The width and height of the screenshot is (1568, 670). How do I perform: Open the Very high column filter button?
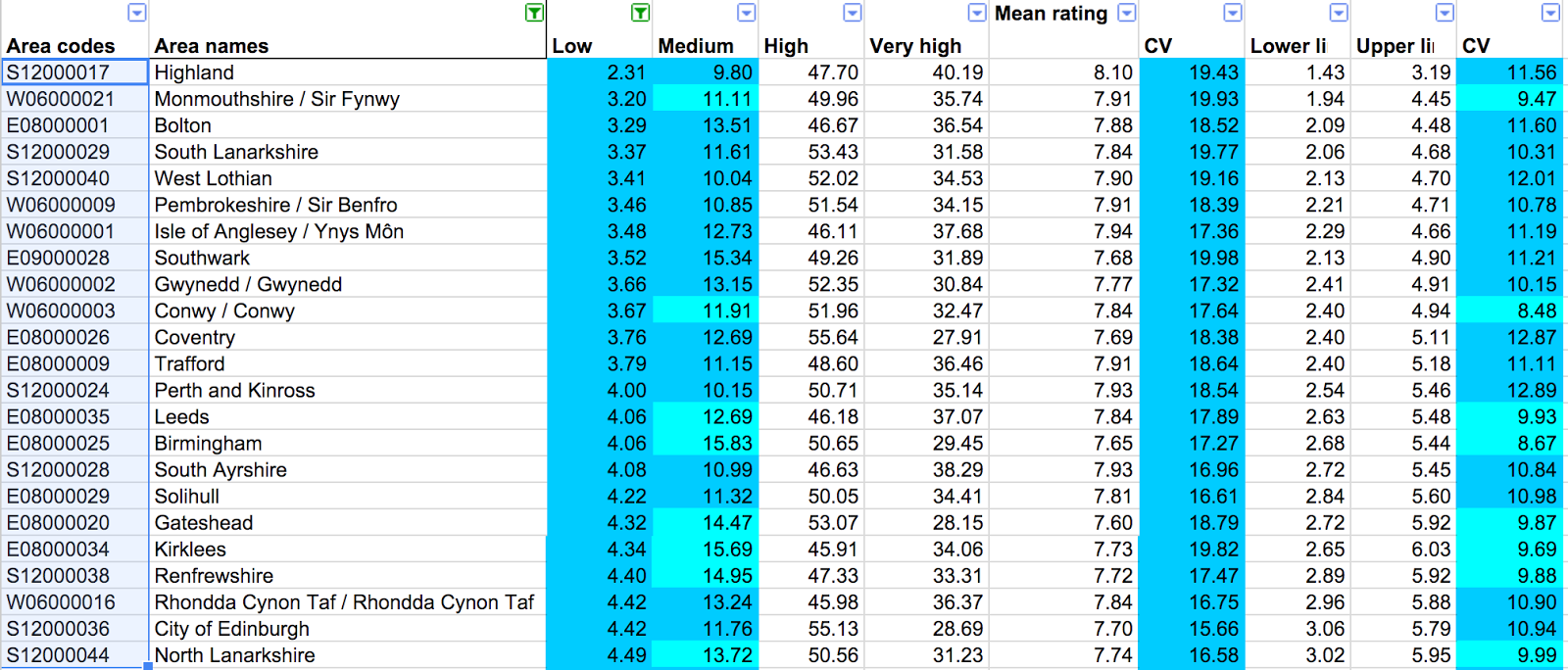pos(977,13)
